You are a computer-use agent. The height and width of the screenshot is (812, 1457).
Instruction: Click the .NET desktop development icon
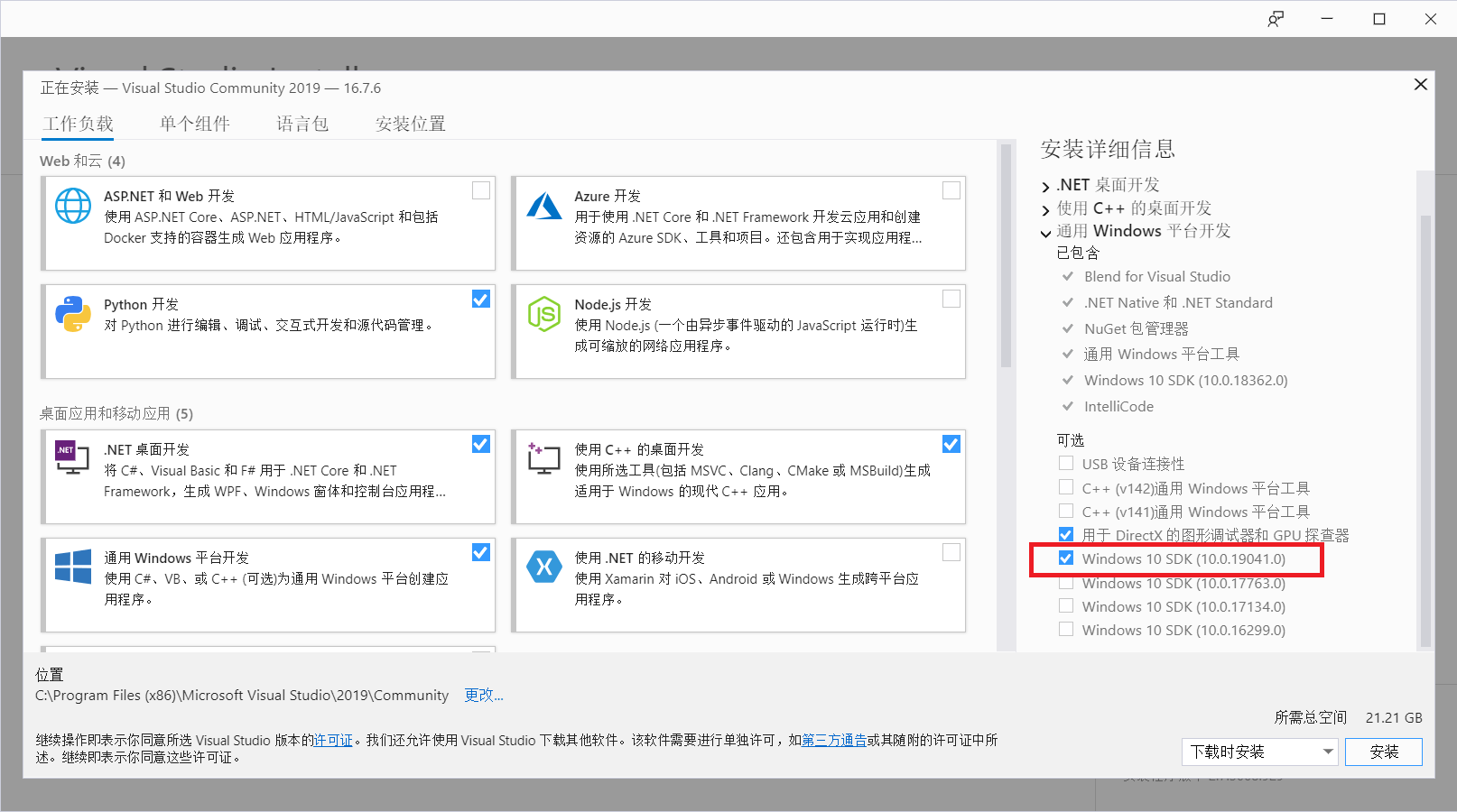click(x=73, y=458)
